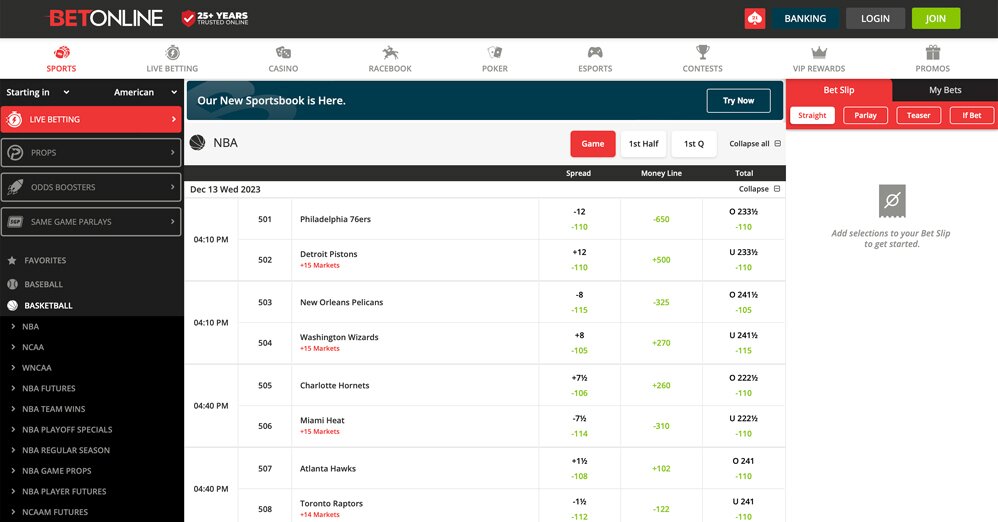This screenshot has width=998, height=522.
Task: Open the VIP Rewards crown icon
Action: [x=819, y=52]
